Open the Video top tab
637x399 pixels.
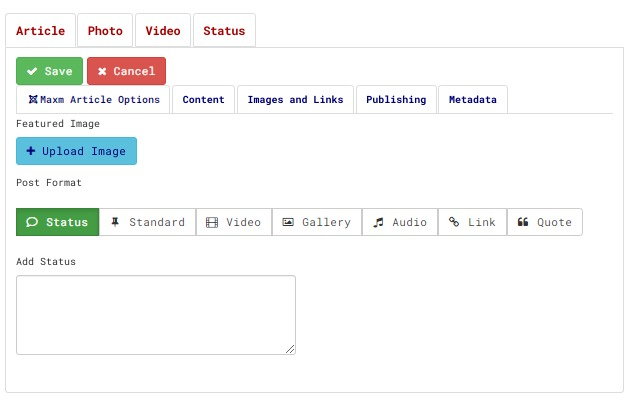tap(163, 30)
